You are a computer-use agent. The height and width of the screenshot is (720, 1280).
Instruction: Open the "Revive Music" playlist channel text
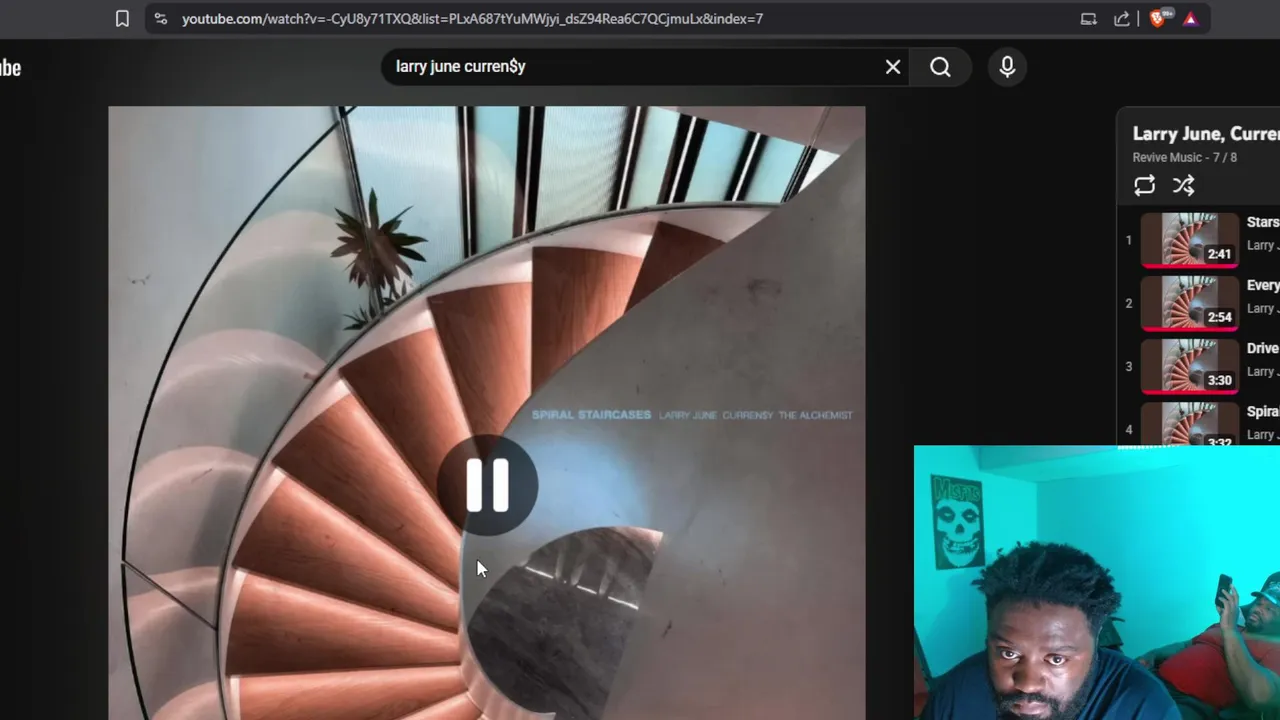click(x=1167, y=157)
